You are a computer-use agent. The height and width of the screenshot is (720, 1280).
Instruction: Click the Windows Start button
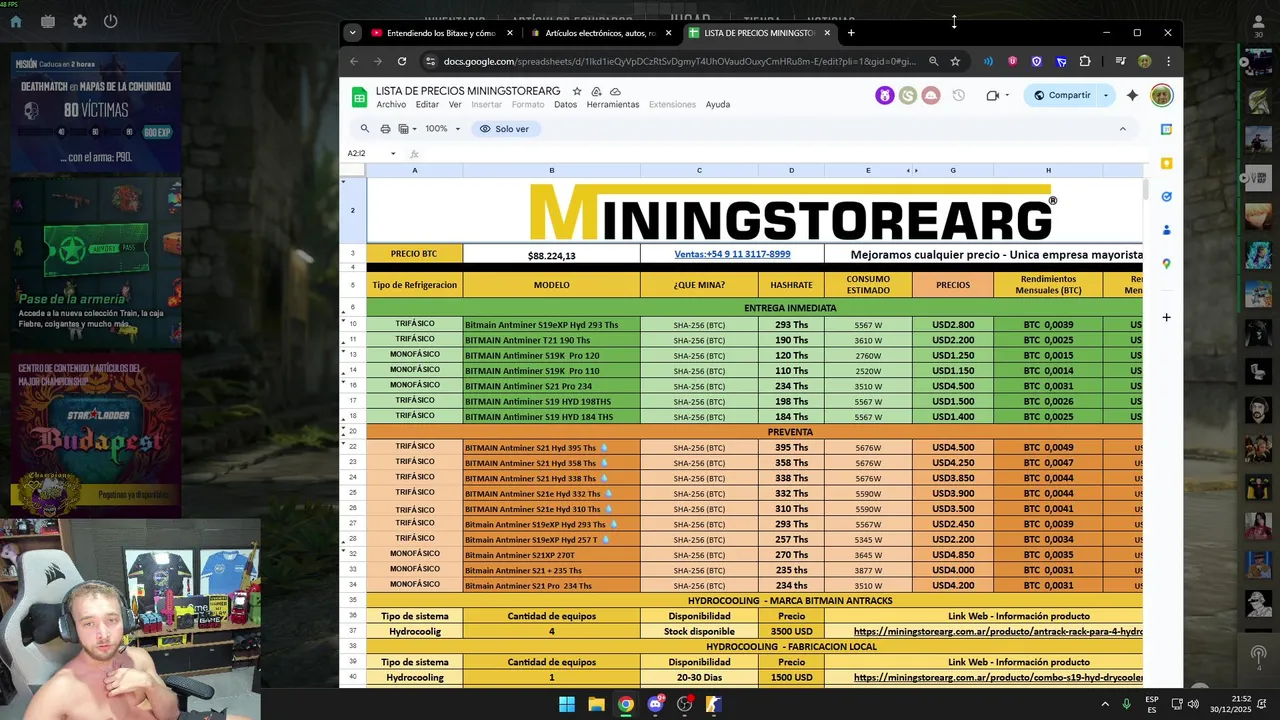[x=567, y=704]
